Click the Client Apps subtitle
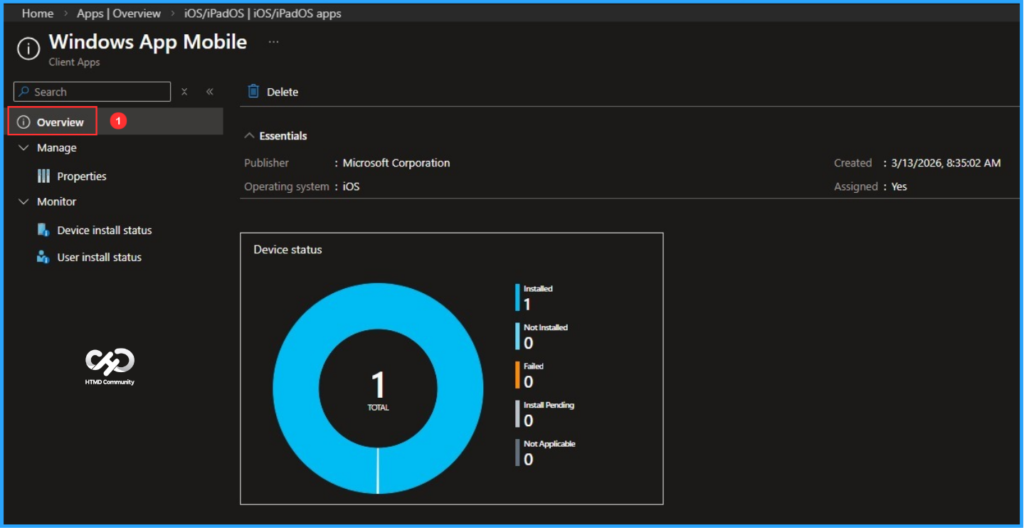1024x528 pixels. [x=74, y=63]
